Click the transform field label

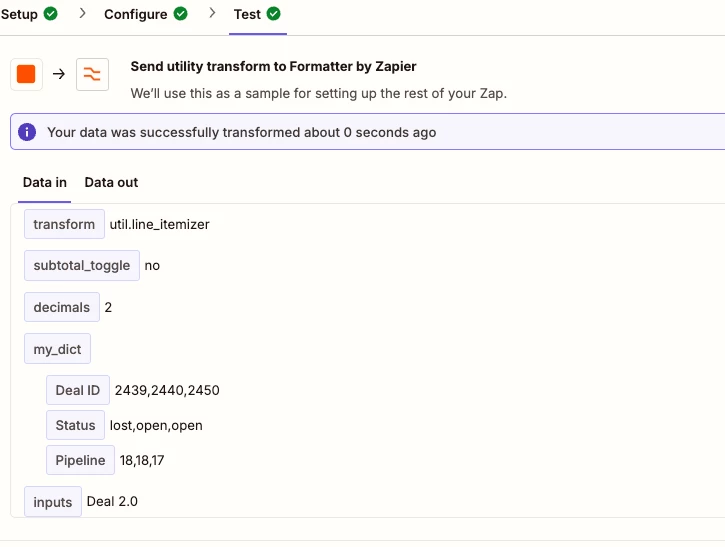(64, 224)
